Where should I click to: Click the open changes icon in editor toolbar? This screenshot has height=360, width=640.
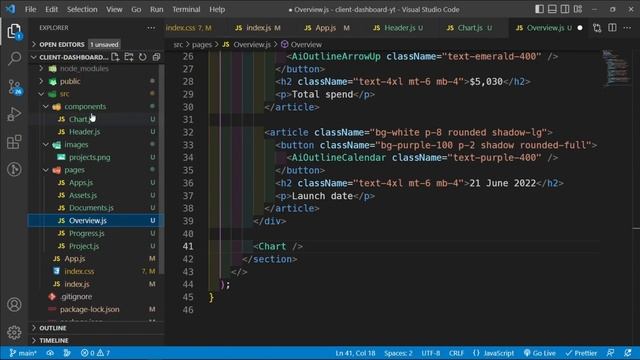point(597,28)
